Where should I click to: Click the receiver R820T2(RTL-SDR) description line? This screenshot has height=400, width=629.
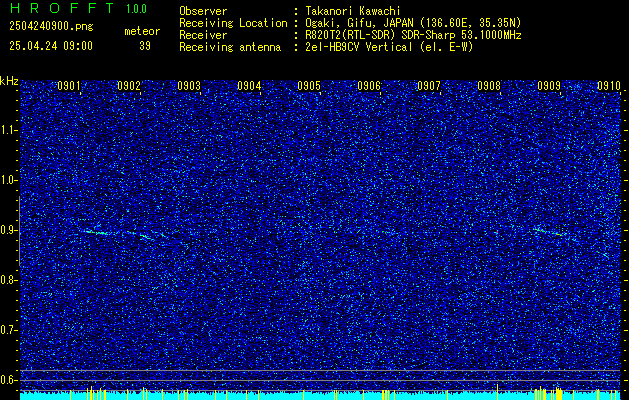(413, 35)
